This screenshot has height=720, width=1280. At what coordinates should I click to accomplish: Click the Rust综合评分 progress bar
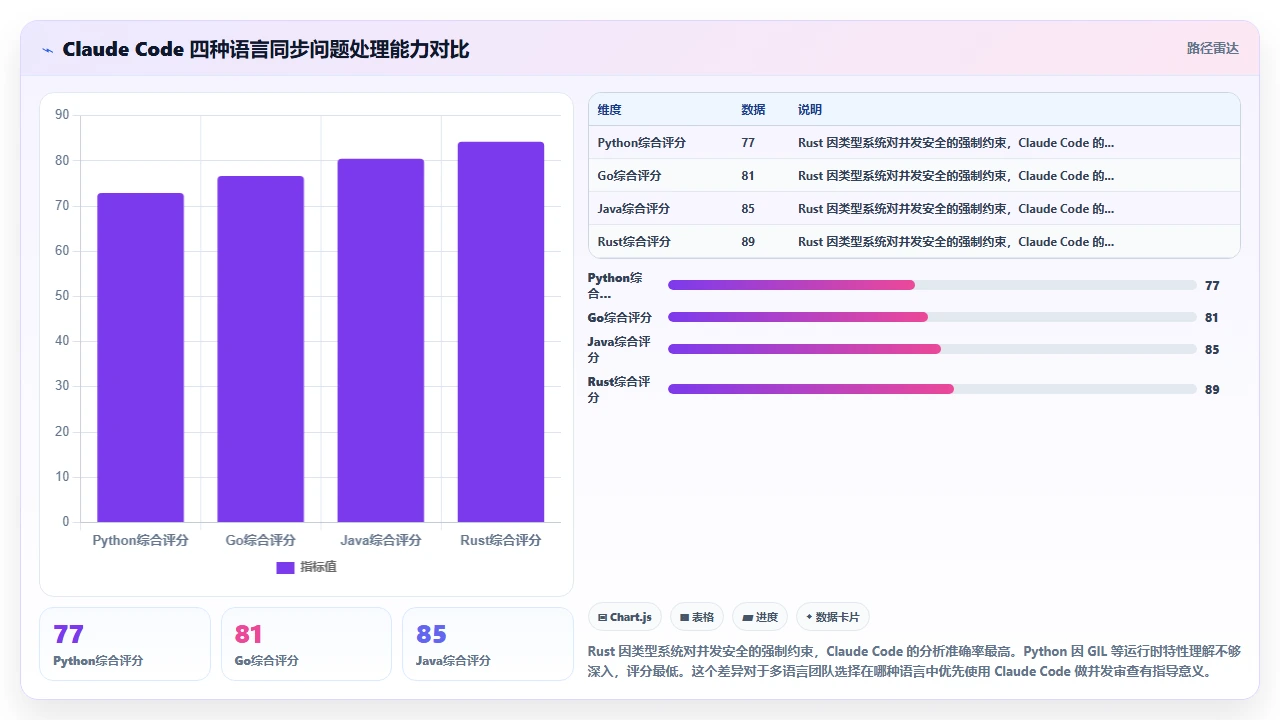(x=932, y=389)
